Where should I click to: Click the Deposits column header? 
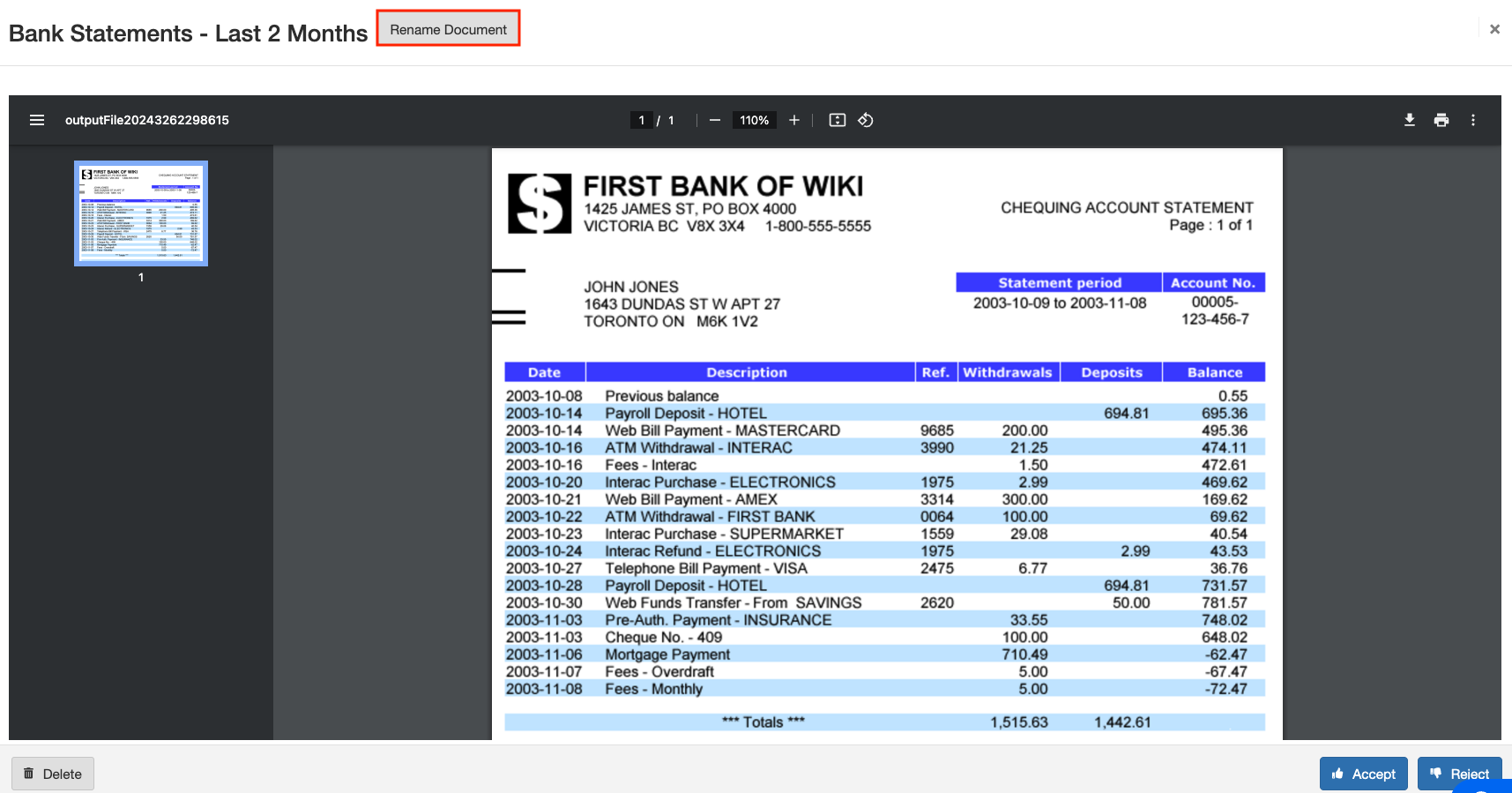point(1112,372)
